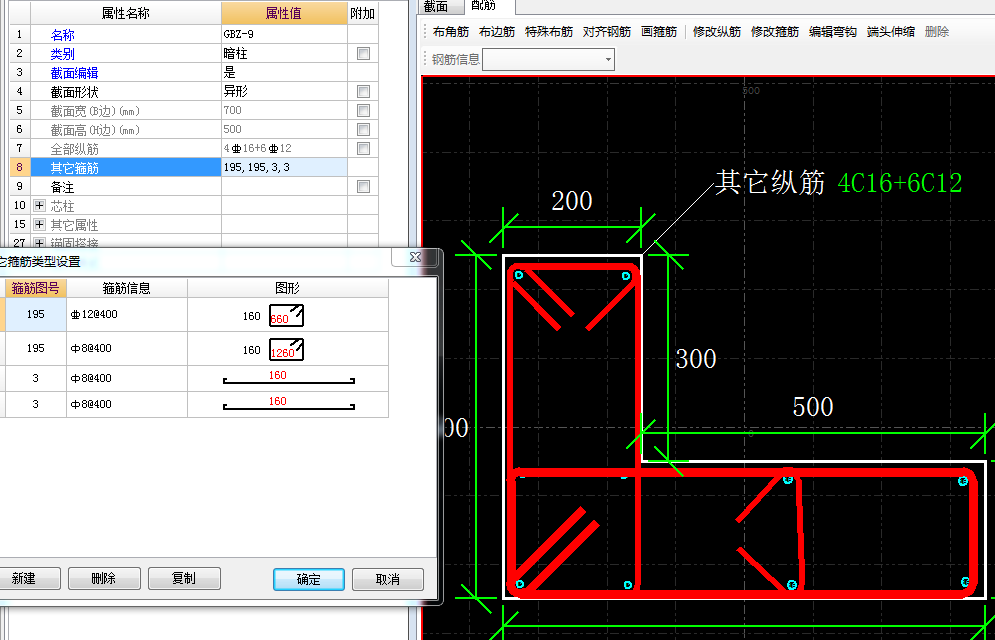Click the 200 dimension label
This screenshot has width=995, height=640.
tap(572, 201)
